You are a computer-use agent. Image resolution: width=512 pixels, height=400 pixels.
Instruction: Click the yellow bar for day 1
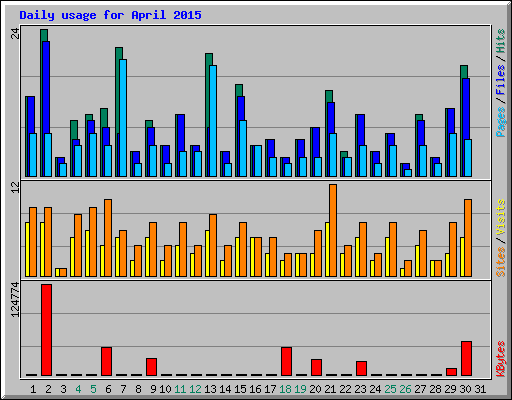click(x=27, y=249)
